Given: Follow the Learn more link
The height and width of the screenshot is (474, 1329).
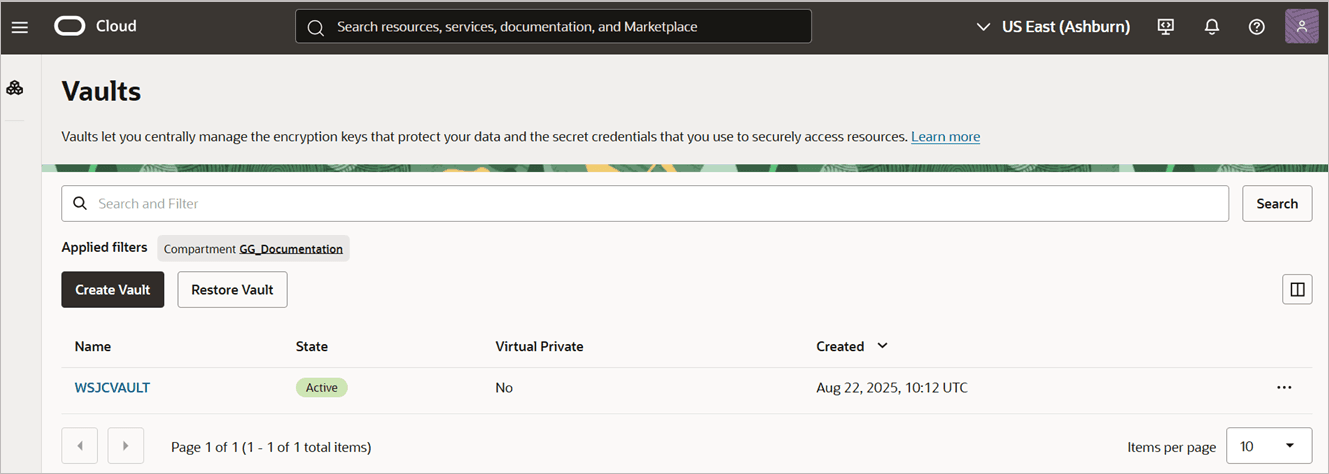Looking at the screenshot, I should click(x=945, y=137).
